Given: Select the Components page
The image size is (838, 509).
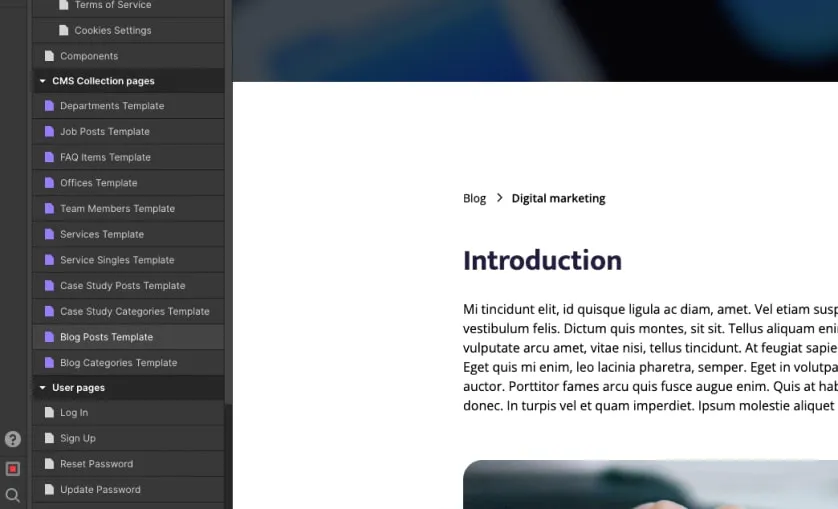Looking at the screenshot, I should coord(128,56).
